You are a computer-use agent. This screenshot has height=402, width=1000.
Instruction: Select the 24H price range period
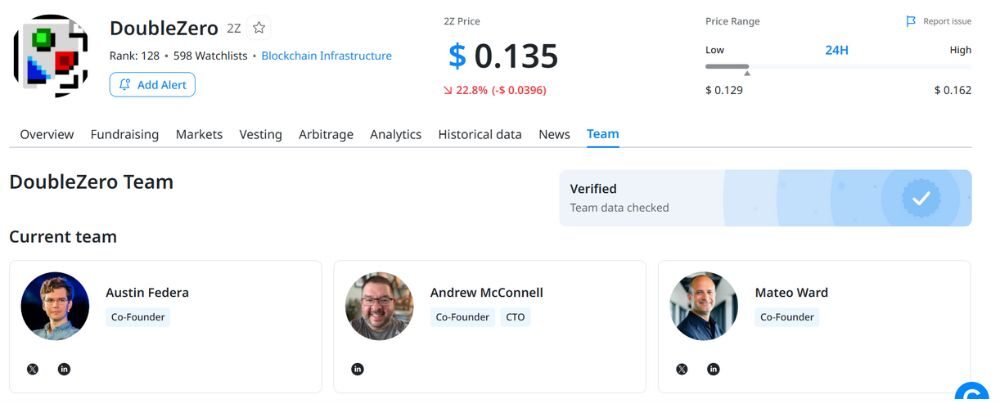[836, 50]
